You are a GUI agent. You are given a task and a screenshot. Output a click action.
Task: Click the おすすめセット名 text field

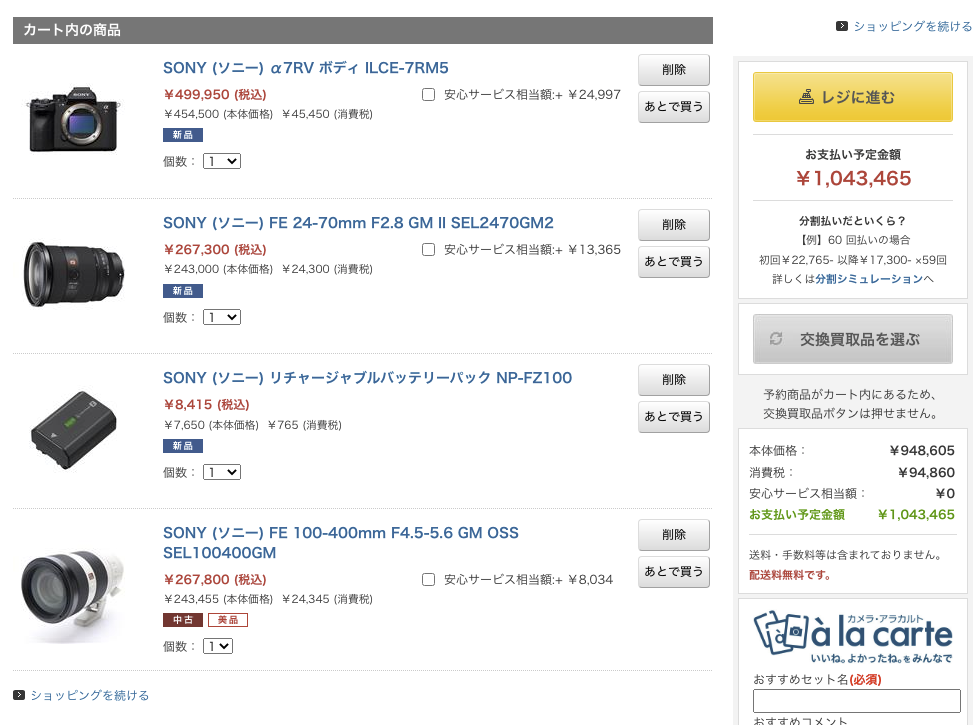tap(856, 701)
